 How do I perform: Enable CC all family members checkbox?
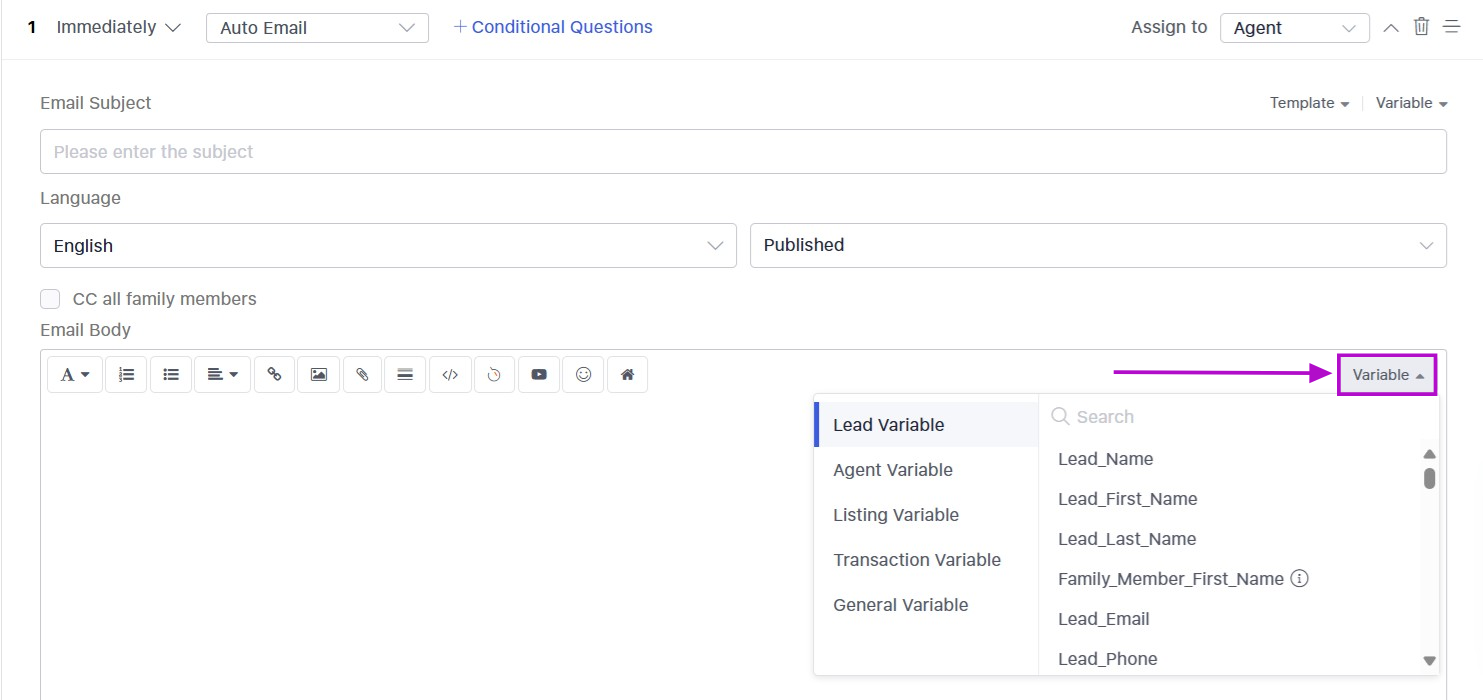tap(50, 299)
